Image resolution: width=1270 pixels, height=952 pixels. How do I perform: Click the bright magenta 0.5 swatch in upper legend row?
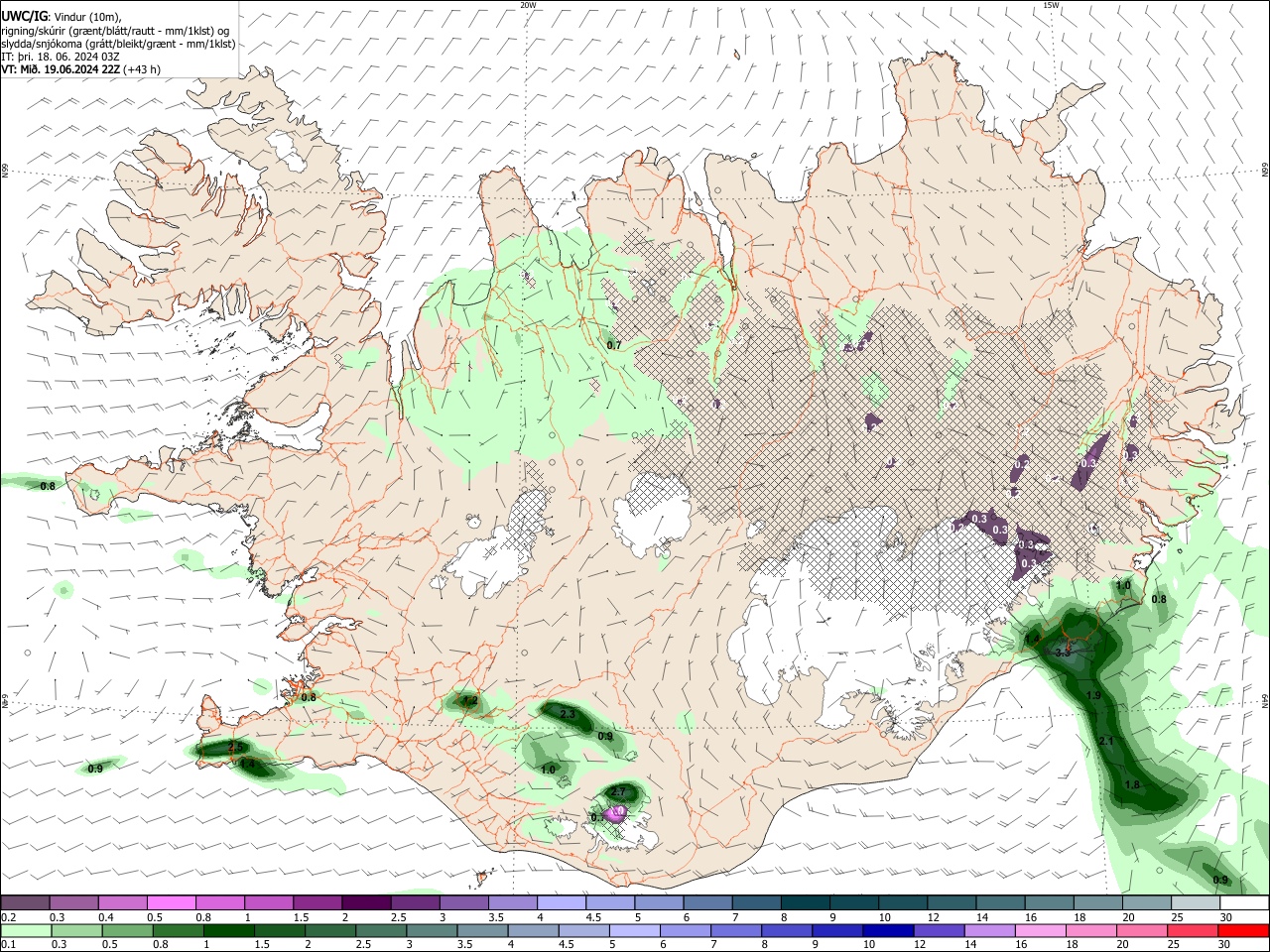(171, 903)
